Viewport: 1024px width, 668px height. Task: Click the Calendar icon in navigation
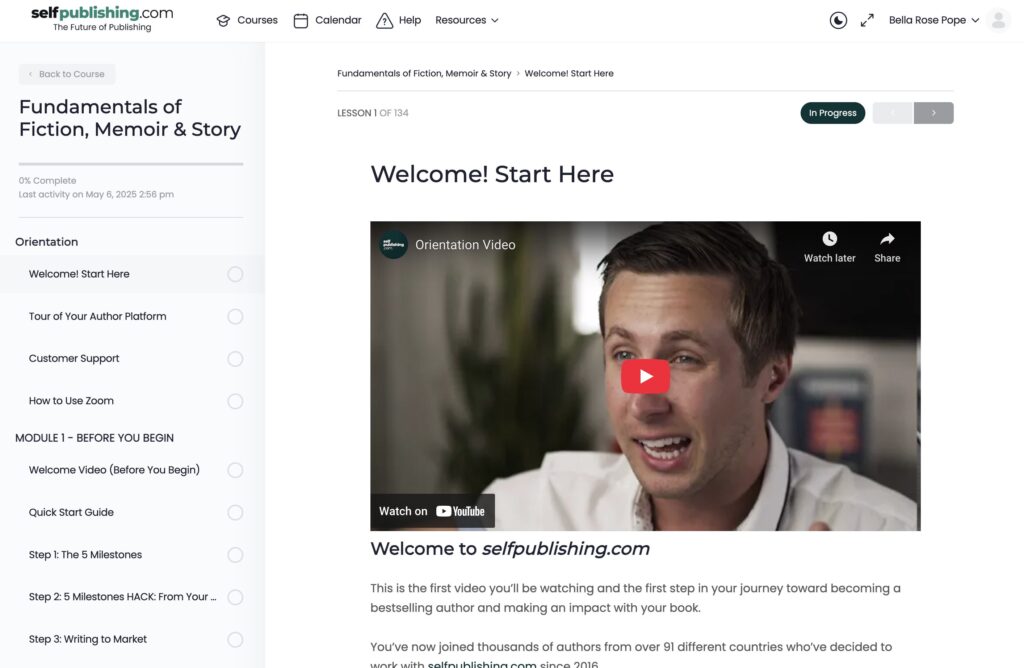300,20
